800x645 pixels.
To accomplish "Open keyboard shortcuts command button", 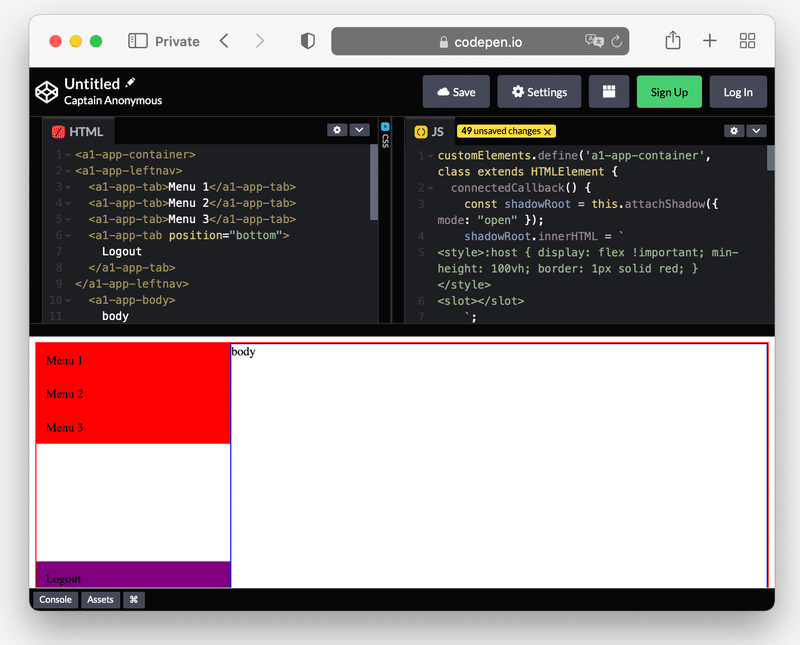I will (x=134, y=600).
